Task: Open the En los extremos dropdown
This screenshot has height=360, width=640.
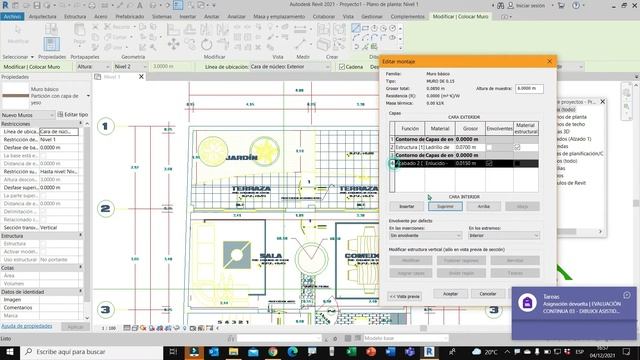Action: 504,236
